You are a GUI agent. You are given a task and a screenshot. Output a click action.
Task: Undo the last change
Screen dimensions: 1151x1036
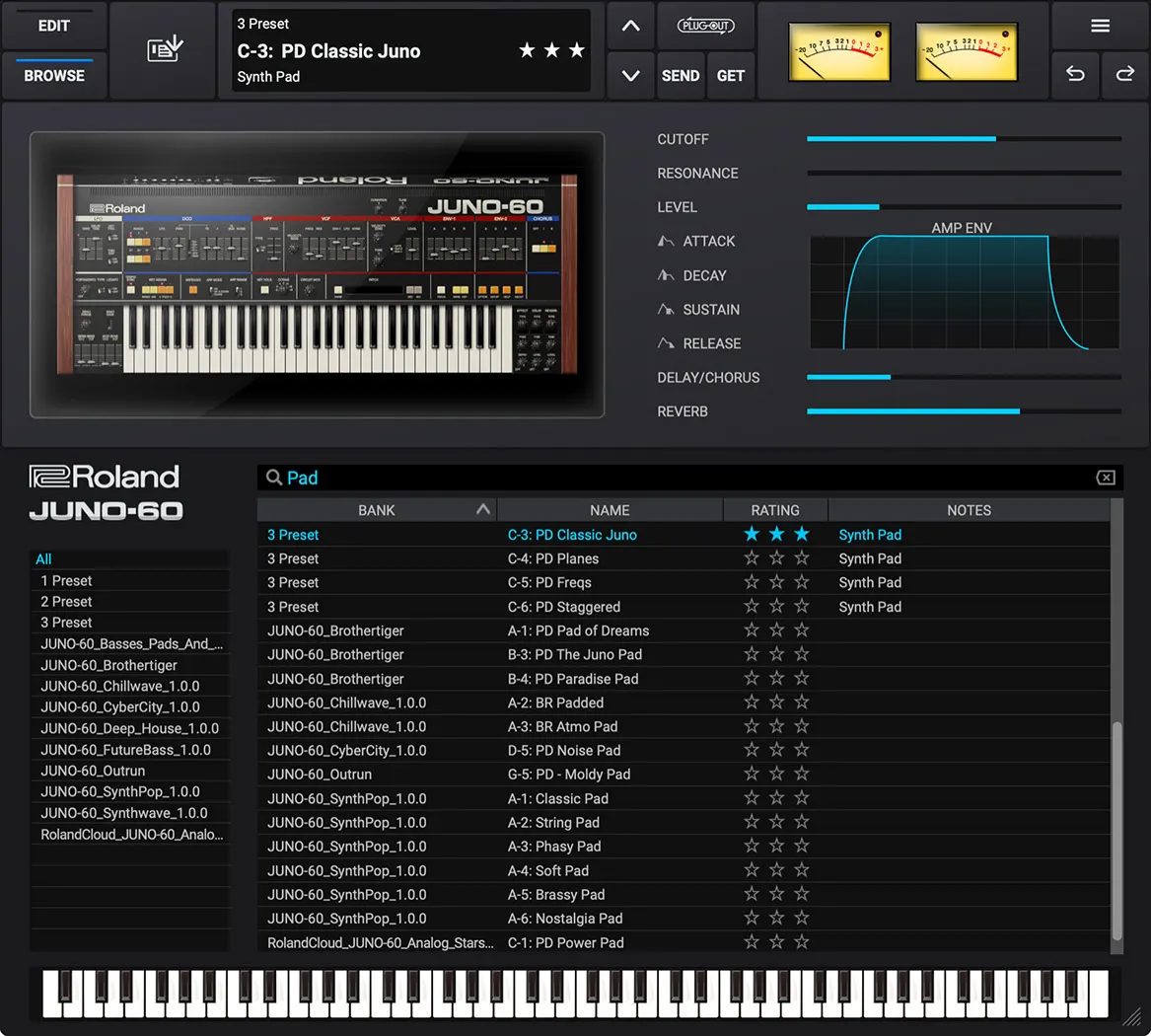pos(1075,74)
